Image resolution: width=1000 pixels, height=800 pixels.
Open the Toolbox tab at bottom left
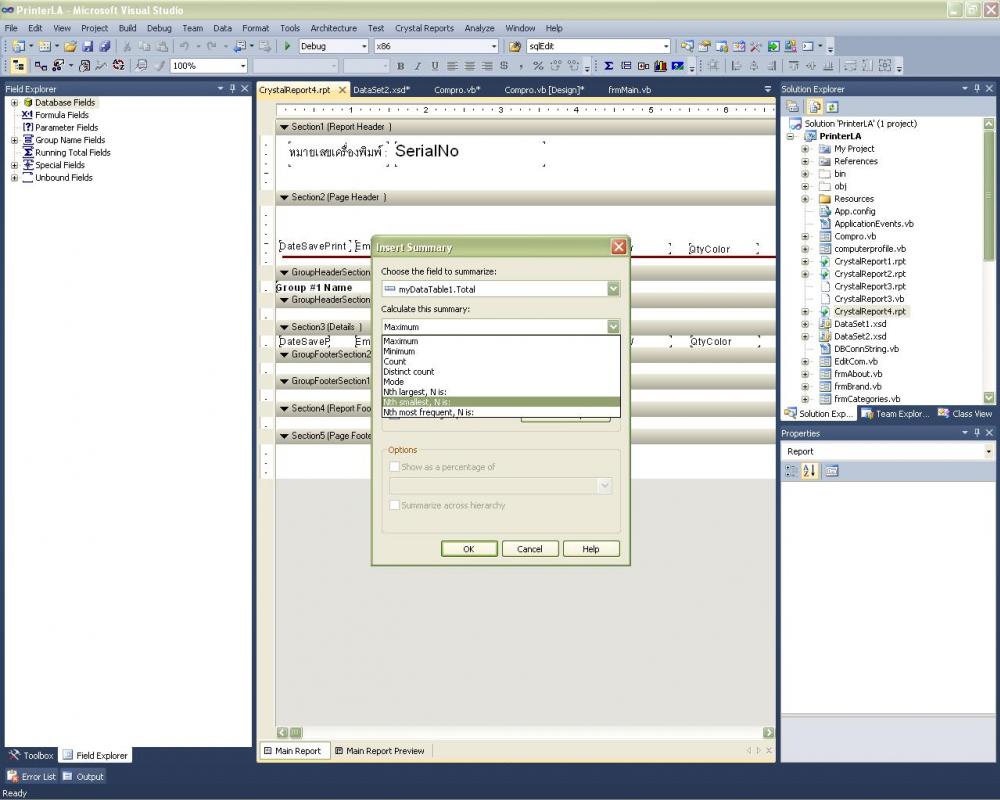[31, 755]
